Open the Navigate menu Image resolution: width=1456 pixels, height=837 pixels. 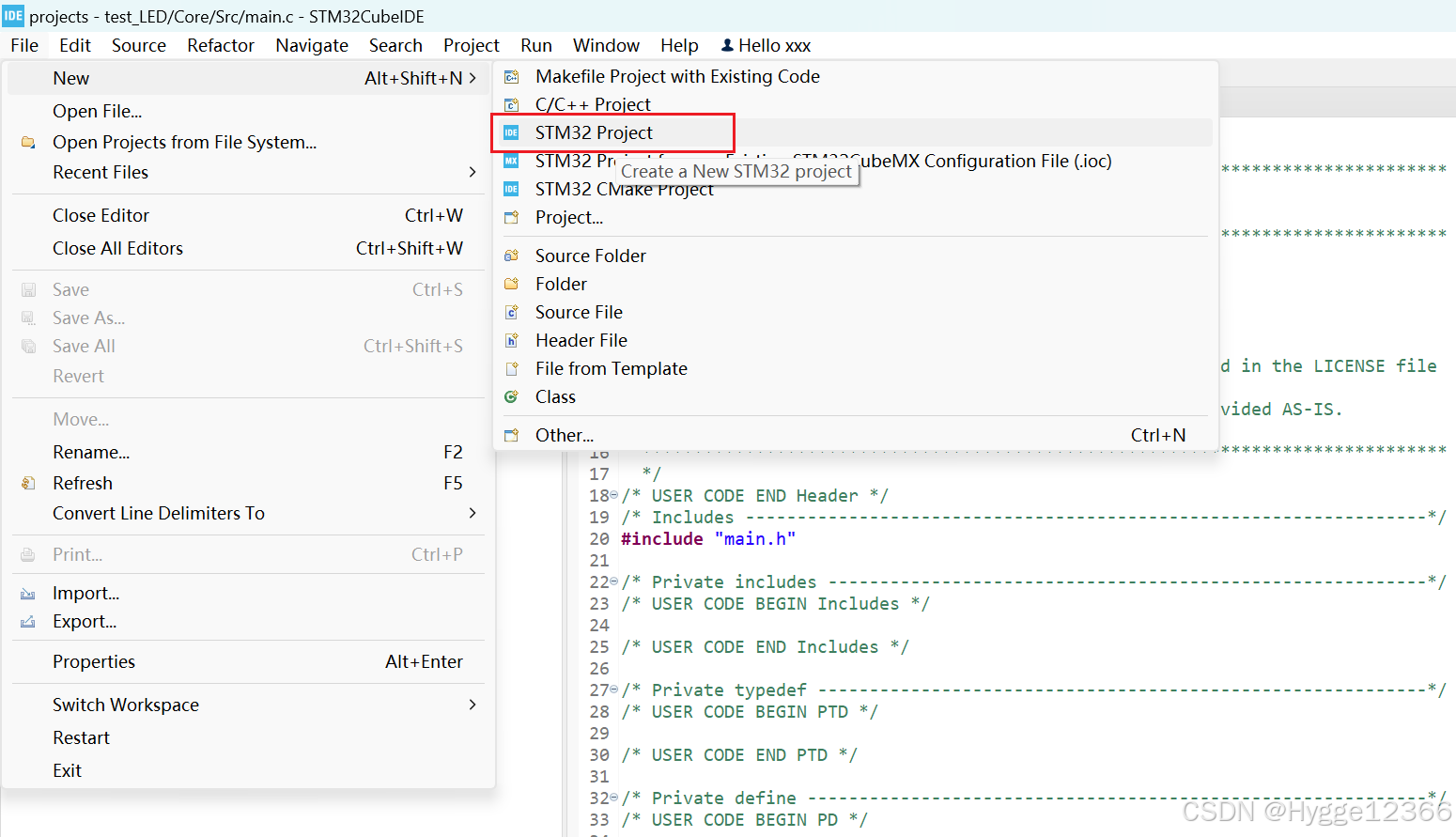click(x=312, y=45)
